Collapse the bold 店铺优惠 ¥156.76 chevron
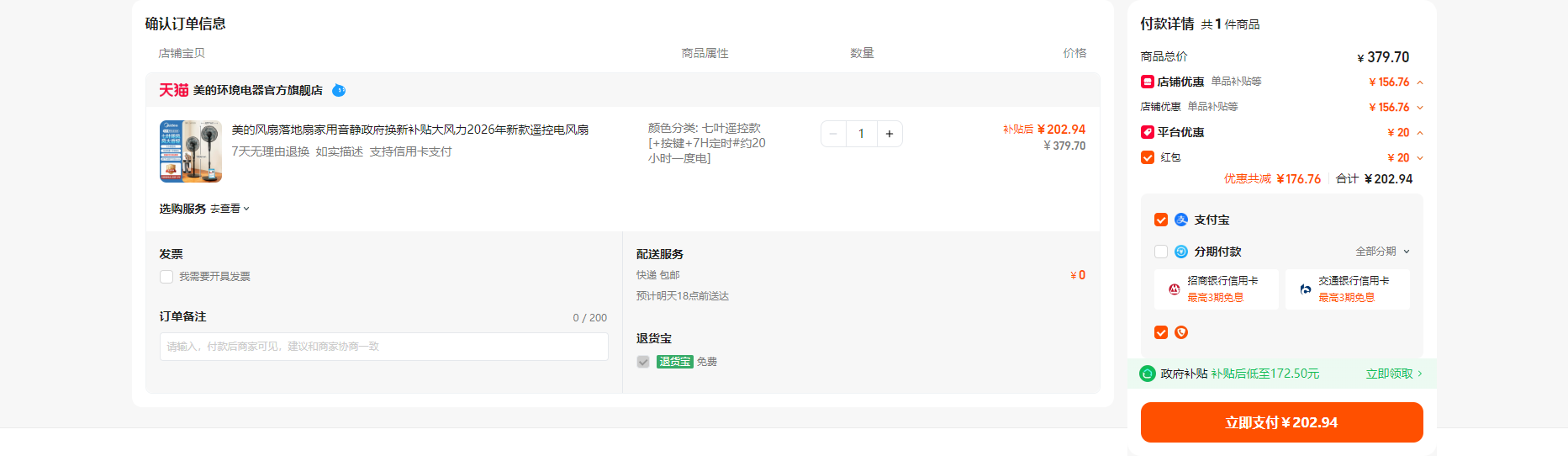The height and width of the screenshot is (456, 1568). point(1420,82)
